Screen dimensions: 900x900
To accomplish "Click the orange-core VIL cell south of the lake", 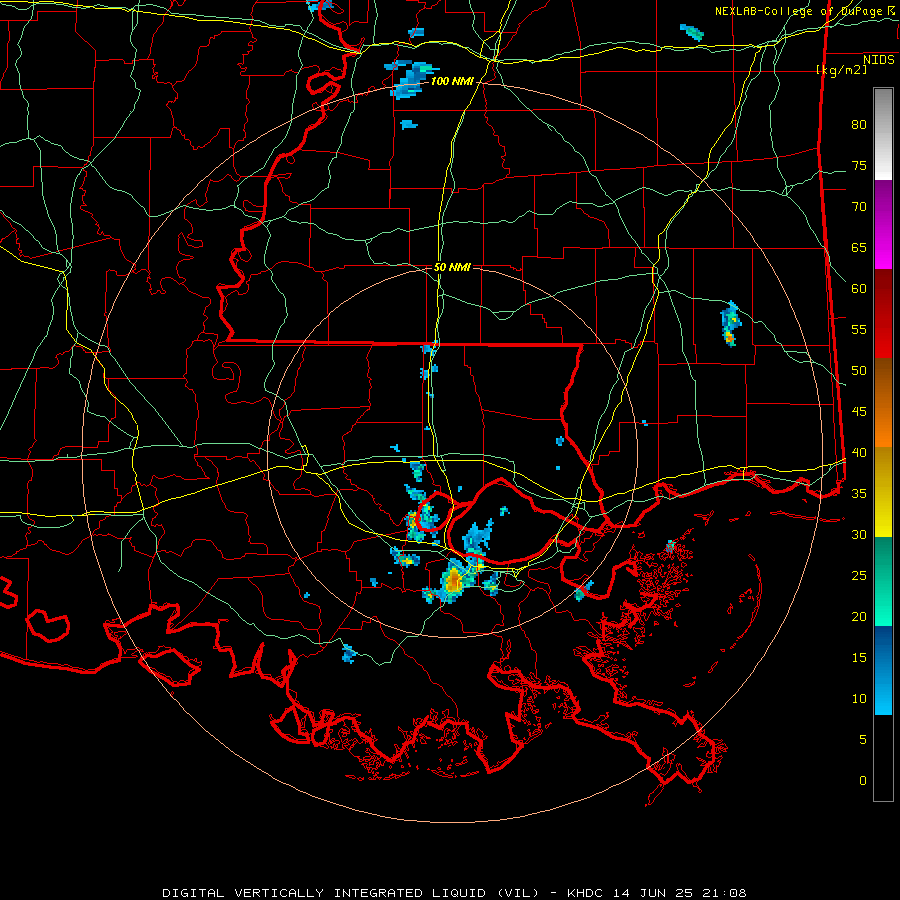I will click(x=453, y=581).
